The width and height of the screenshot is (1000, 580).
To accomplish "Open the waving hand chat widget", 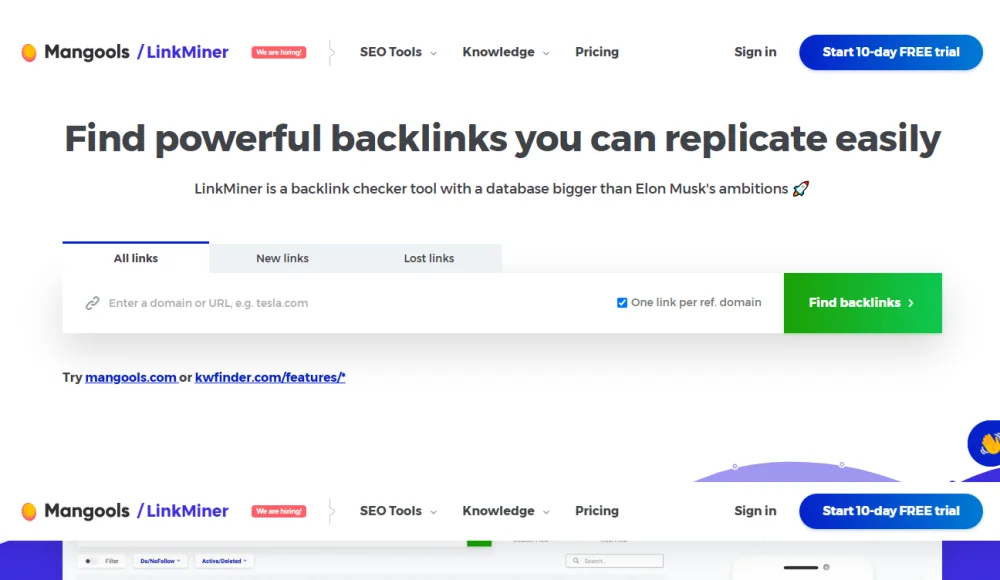I will pyautogui.click(x=988, y=443).
